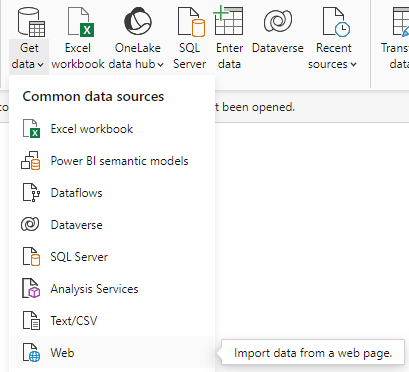
Task: Choose Analysis Services menu entry
Action: (112, 289)
